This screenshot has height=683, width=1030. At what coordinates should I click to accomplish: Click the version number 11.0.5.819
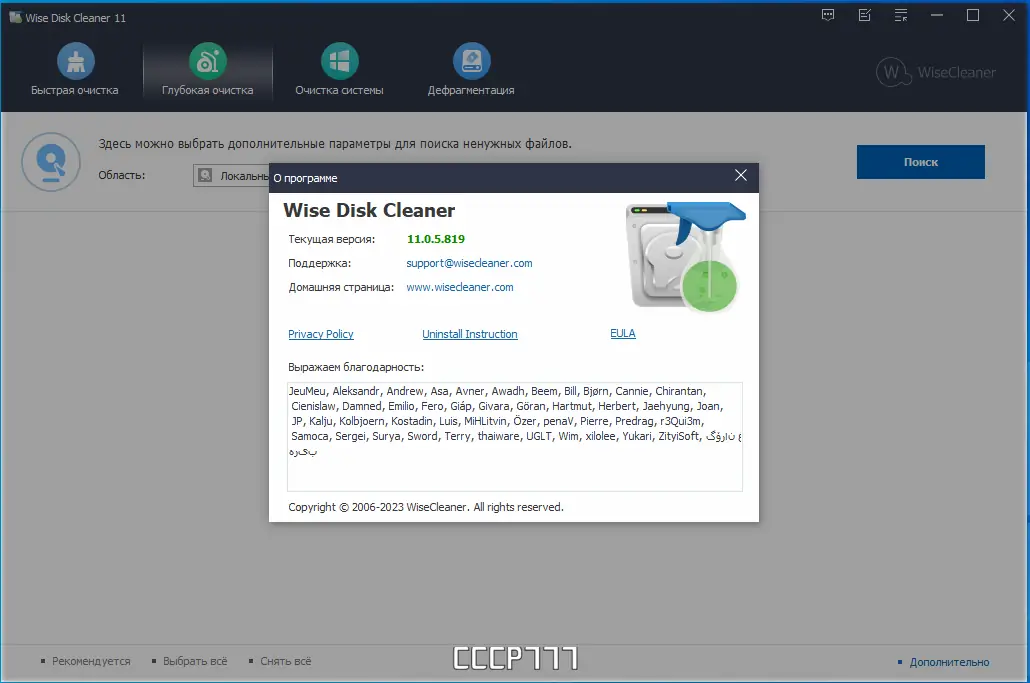[x=436, y=239]
